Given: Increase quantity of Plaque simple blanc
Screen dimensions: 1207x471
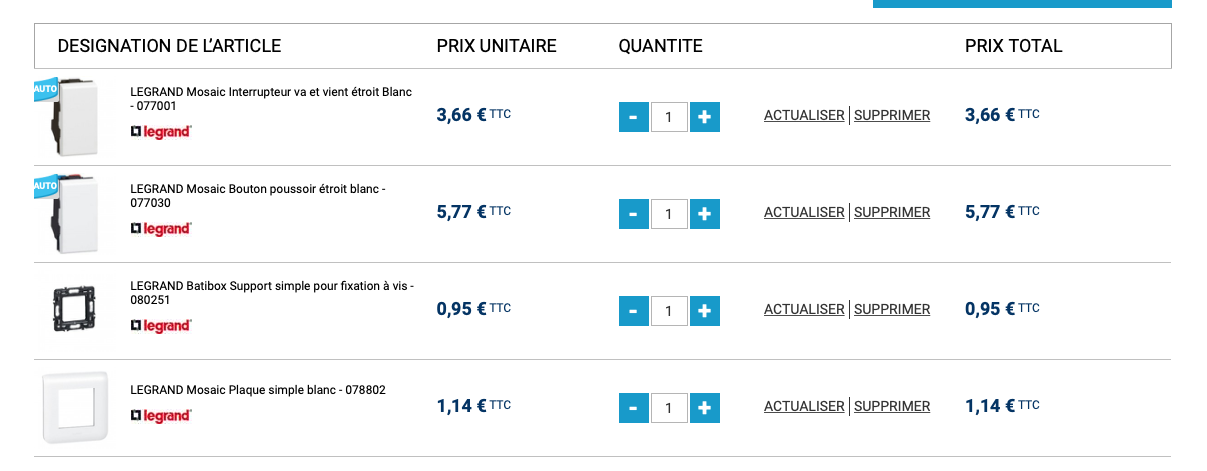Looking at the screenshot, I should 704,408.
